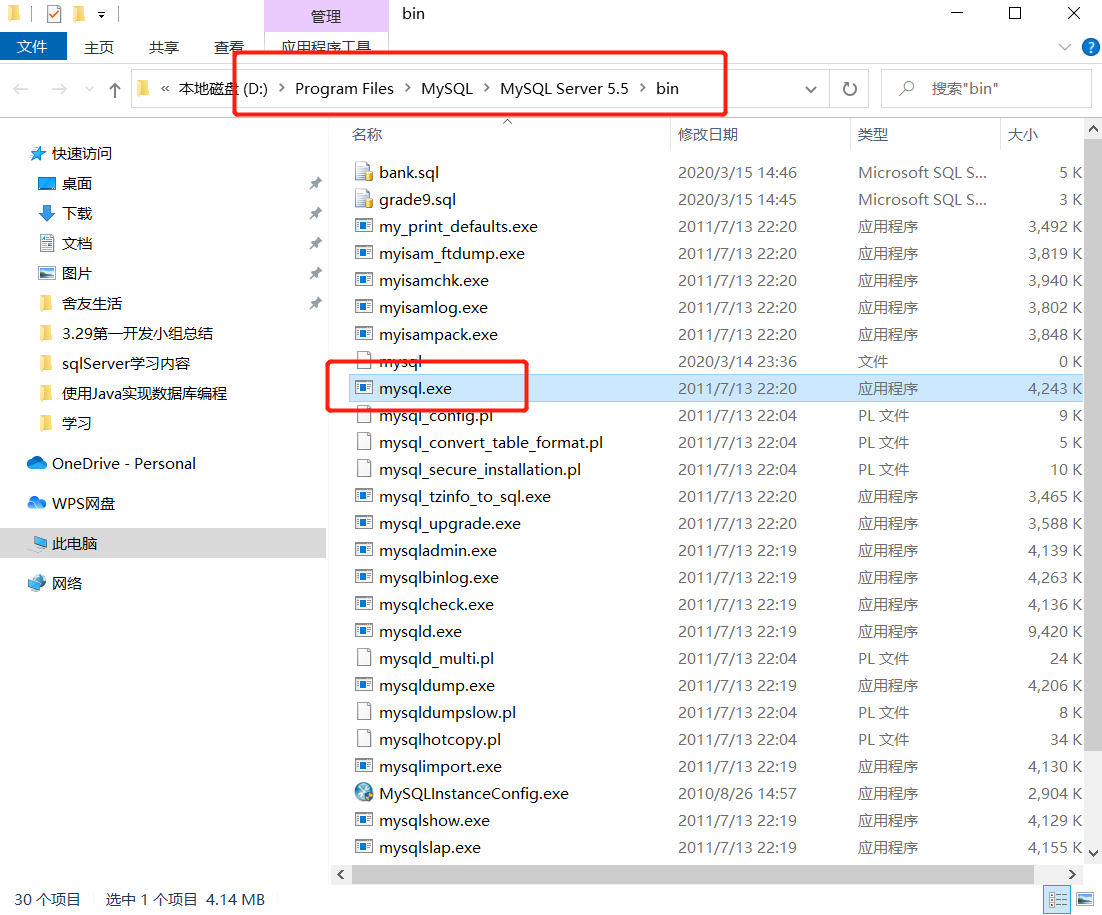Viewport: 1102px width, 915px height.
Task: Click the 此电脑 computer icon
Action: pos(39,543)
